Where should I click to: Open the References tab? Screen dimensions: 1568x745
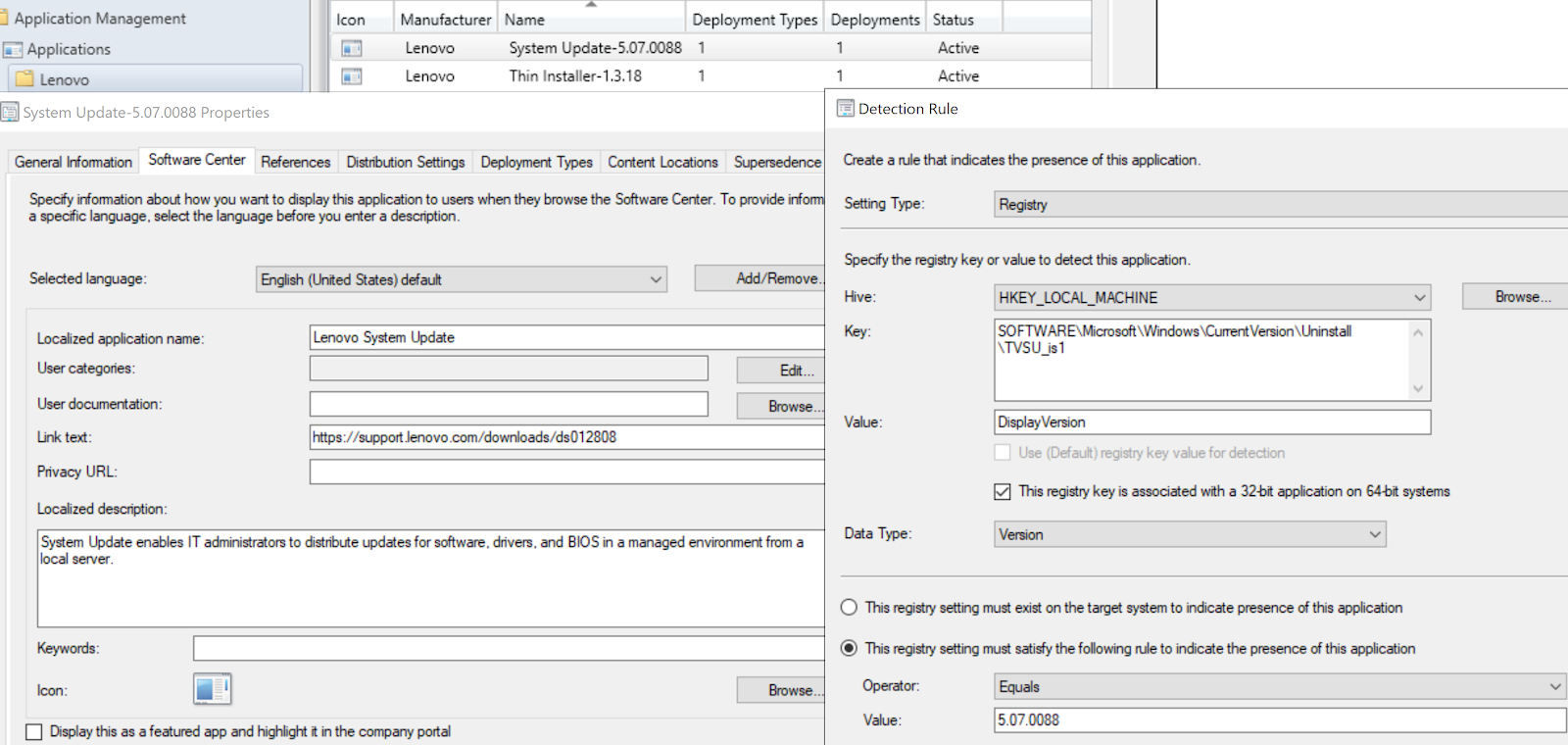pyautogui.click(x=296, y=162)
